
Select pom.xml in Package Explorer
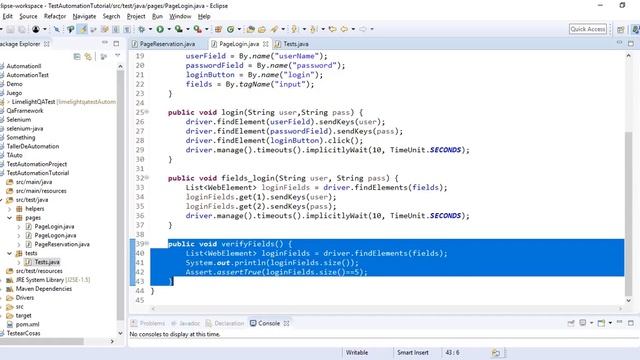click(x=27, y=324)
